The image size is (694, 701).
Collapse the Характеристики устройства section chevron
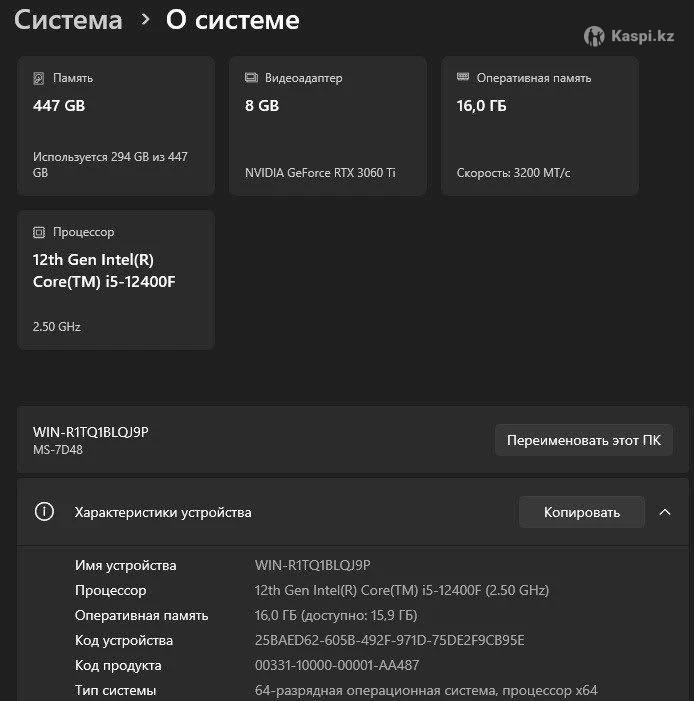[x=665, y=512]
